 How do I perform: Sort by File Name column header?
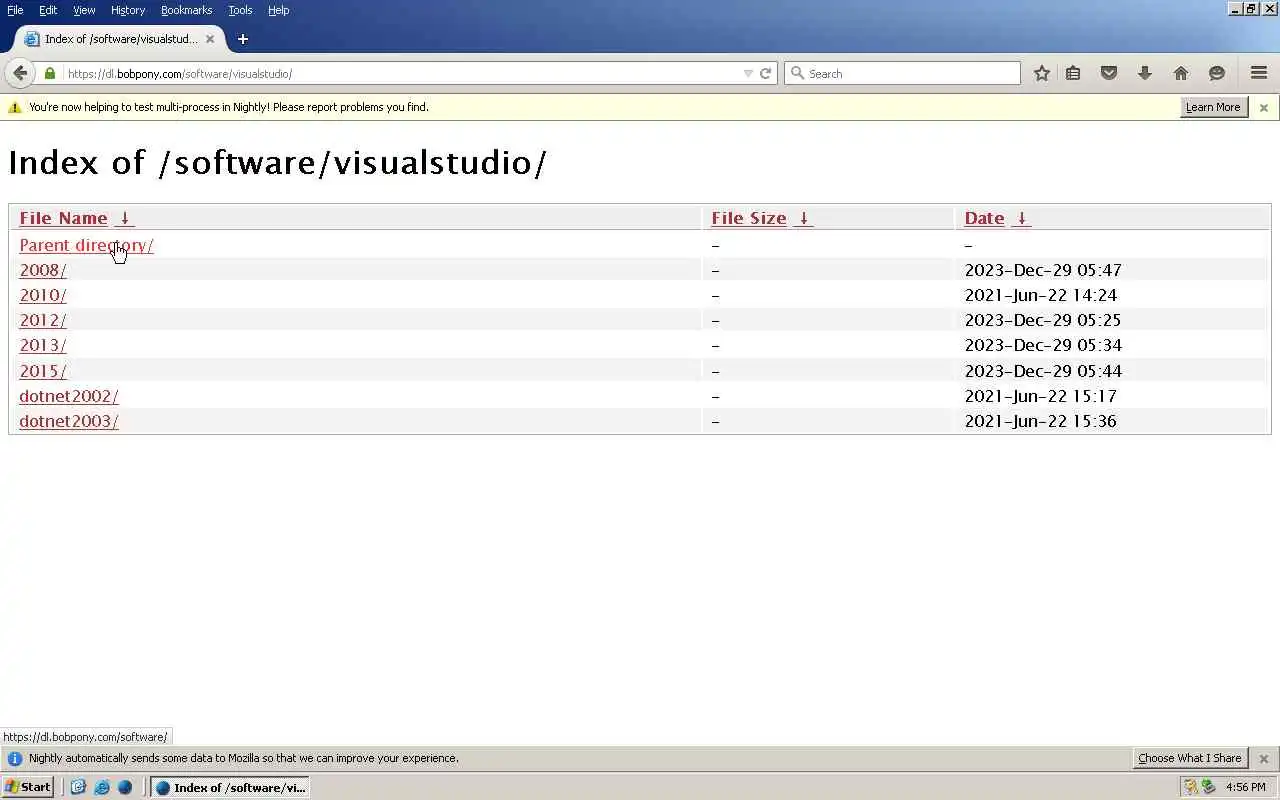[x=63, y=218]
